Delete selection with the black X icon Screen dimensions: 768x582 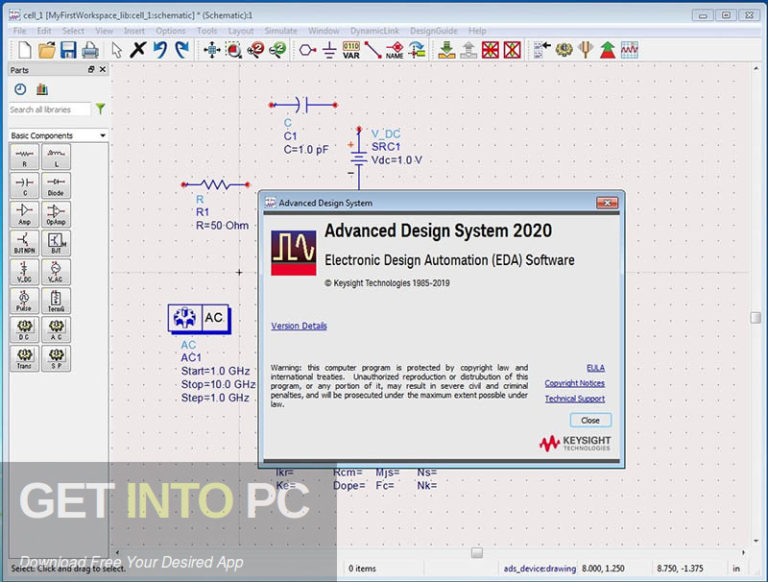click(x=138, y=49)
